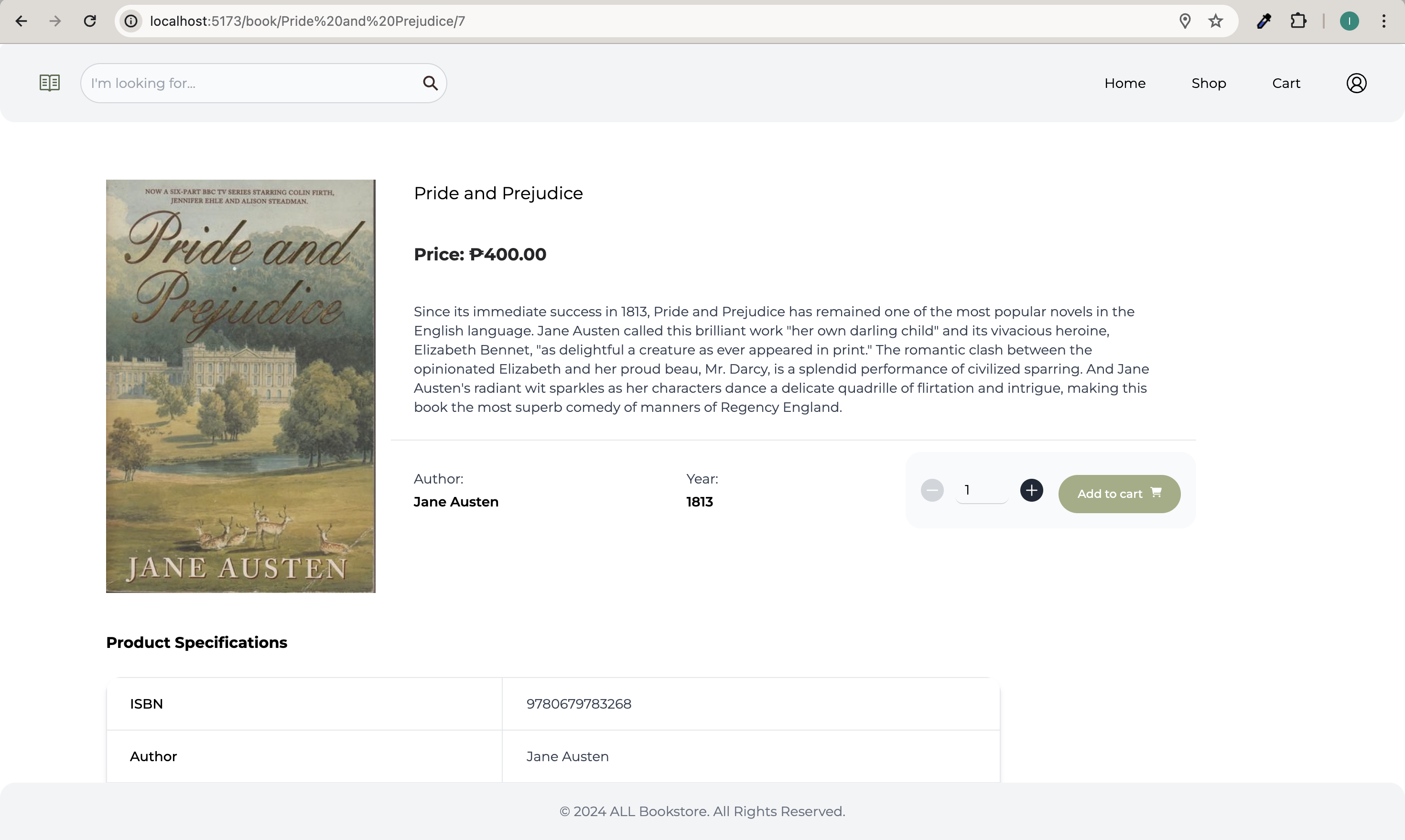Open the eyedropper extension icon
The height and width of the screenshot is (840, 1405).
coord(1264,21)
